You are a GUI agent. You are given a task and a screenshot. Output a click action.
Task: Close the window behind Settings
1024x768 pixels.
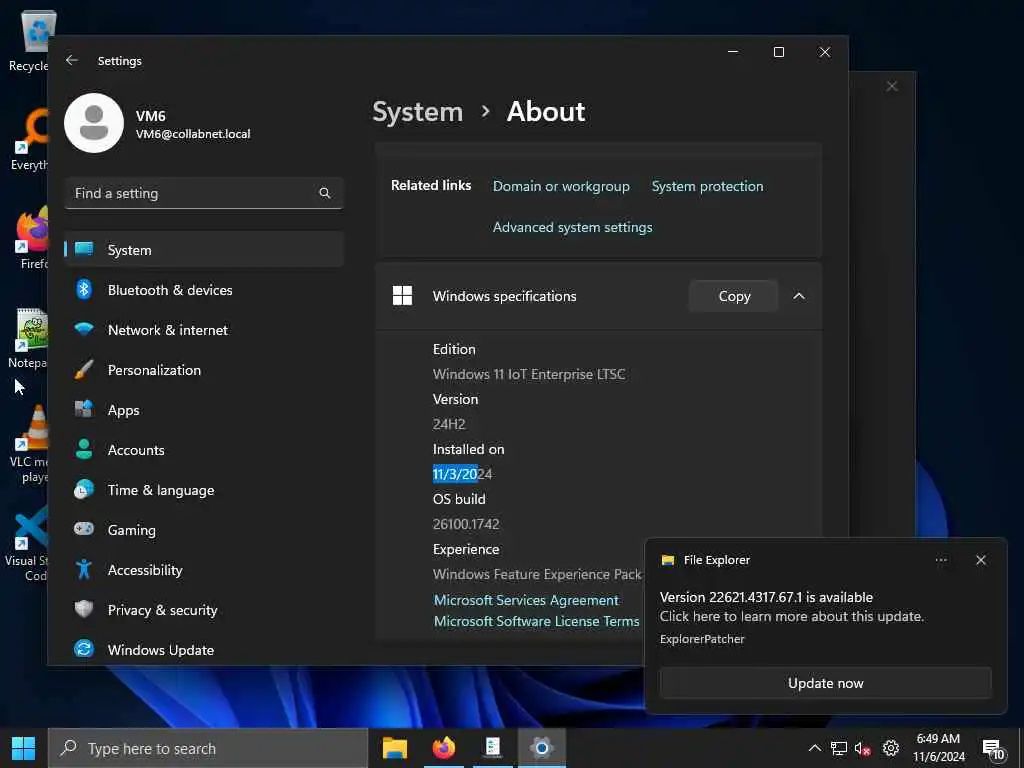pos(891,86)
